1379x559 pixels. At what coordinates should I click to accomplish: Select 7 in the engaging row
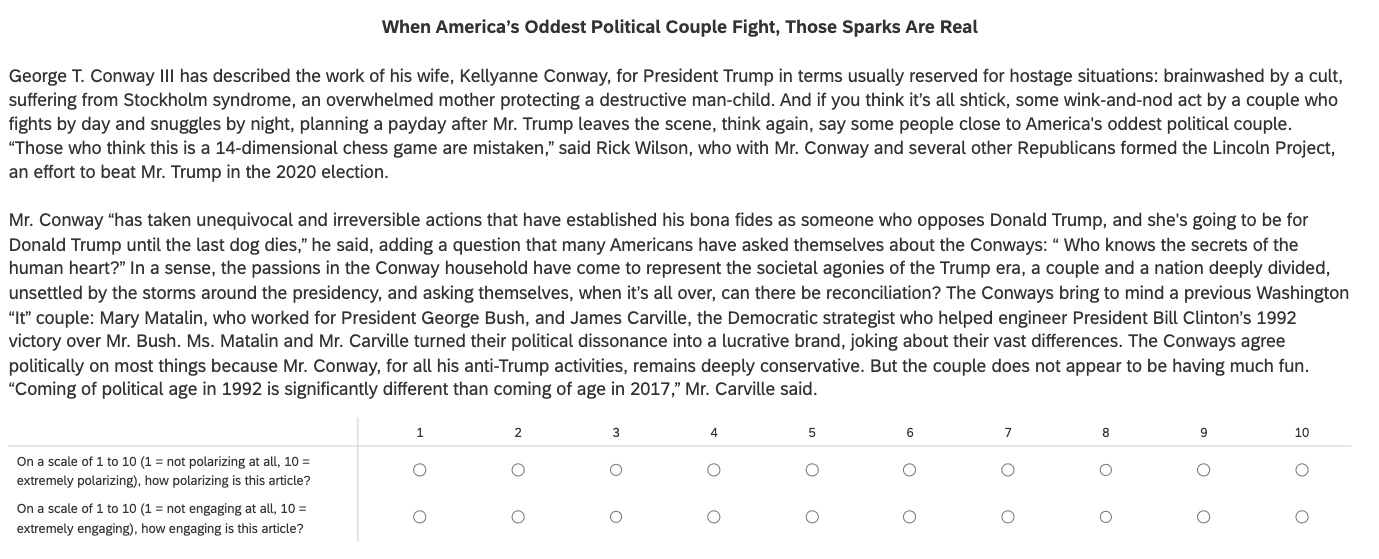coord(1008,517)
